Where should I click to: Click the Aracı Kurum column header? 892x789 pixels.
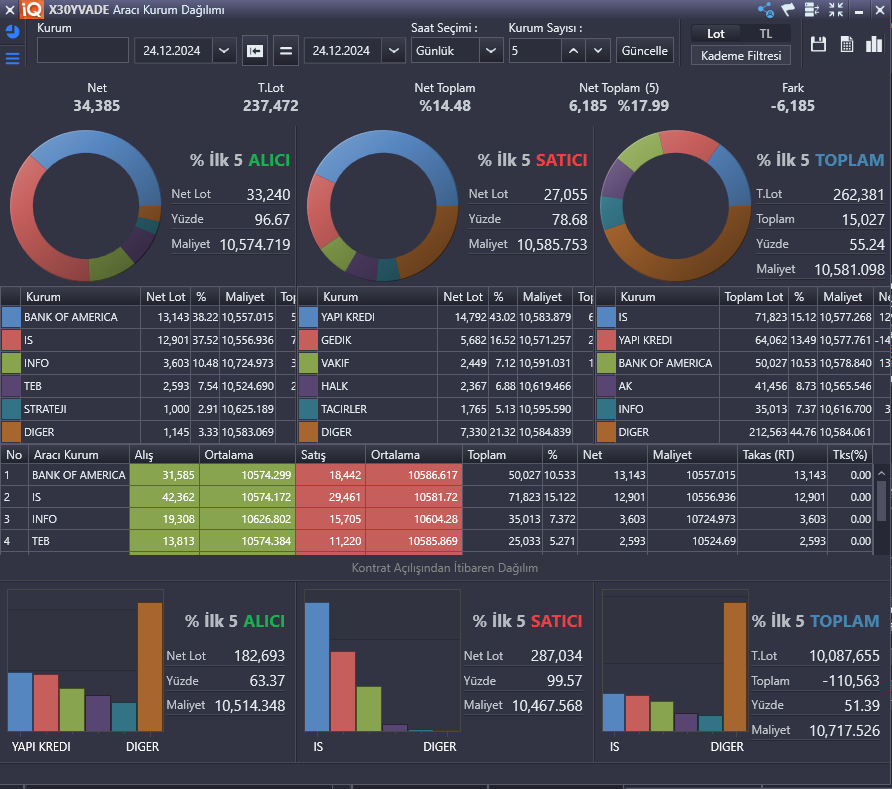point(79,455)
